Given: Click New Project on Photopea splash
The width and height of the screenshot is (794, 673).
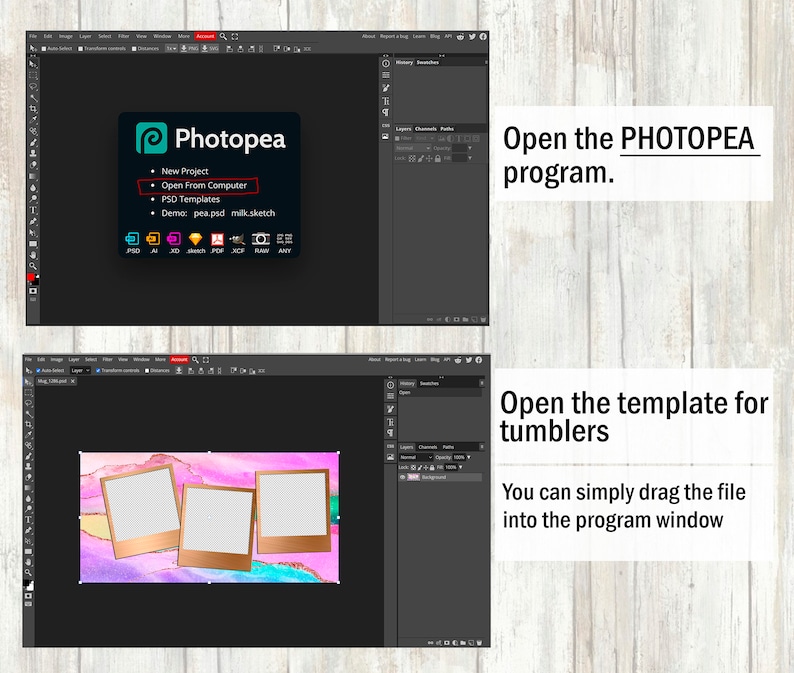Looking at the screenshot, I should tap(185, 171).
